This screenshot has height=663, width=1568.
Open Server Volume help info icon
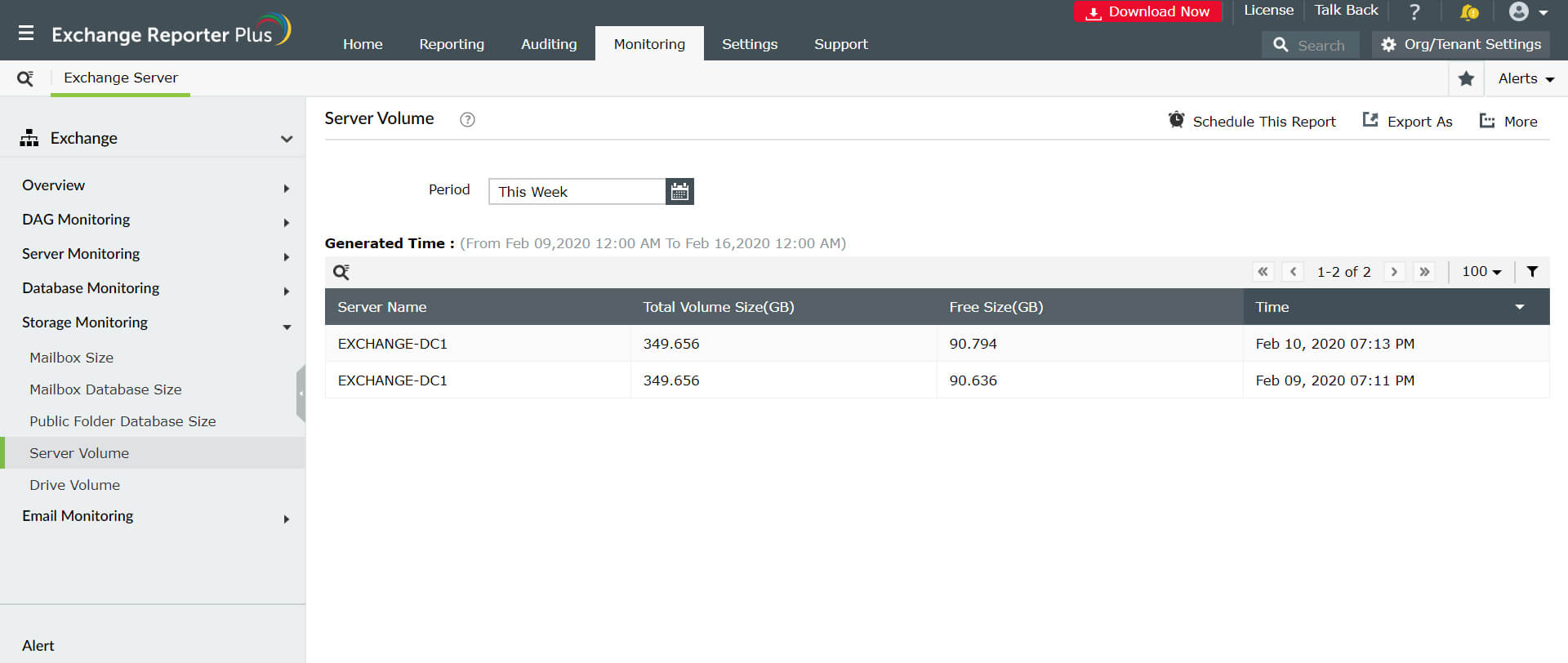467,119
